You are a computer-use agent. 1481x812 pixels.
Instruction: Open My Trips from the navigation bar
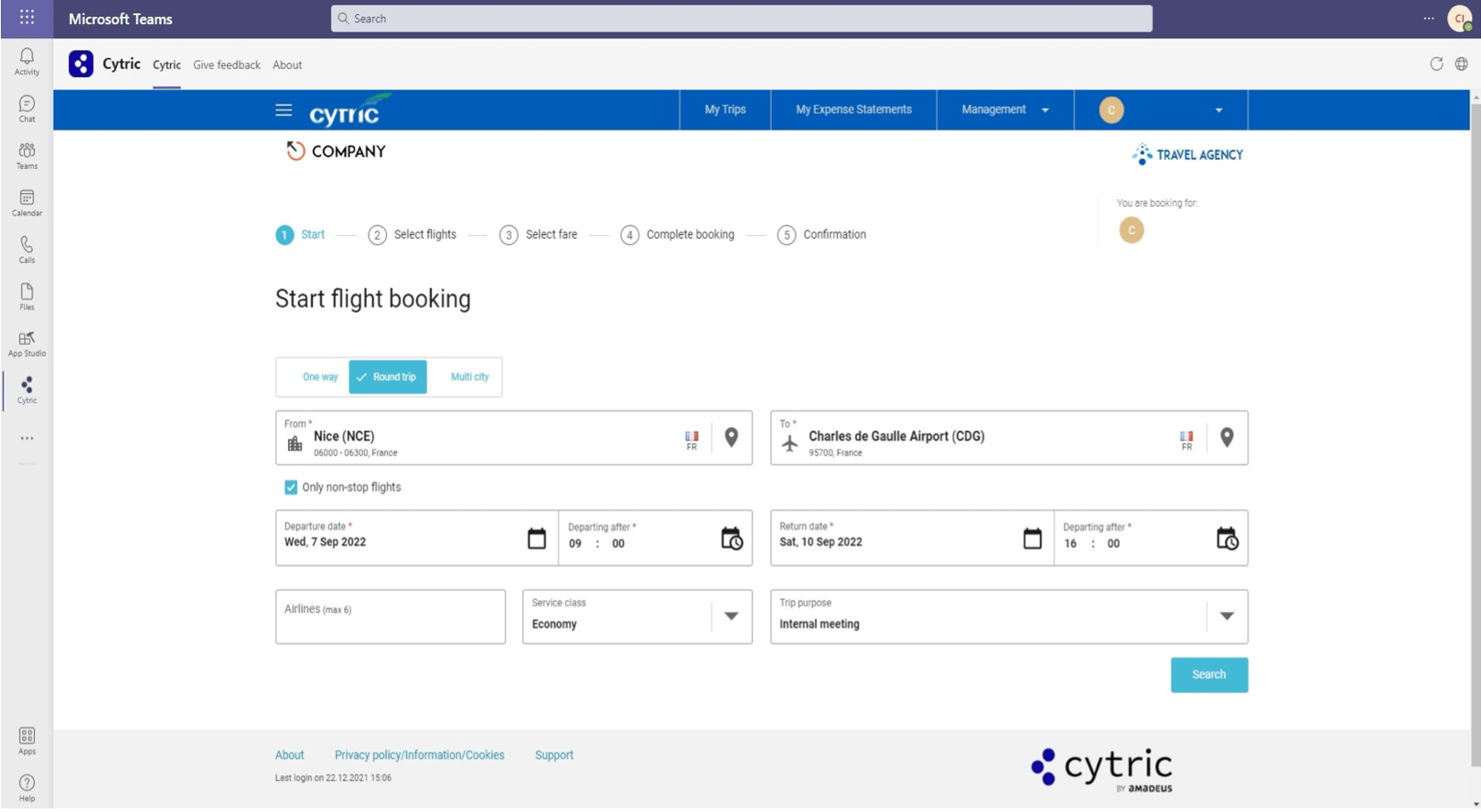pyautogui.click(x=724, y=109)
